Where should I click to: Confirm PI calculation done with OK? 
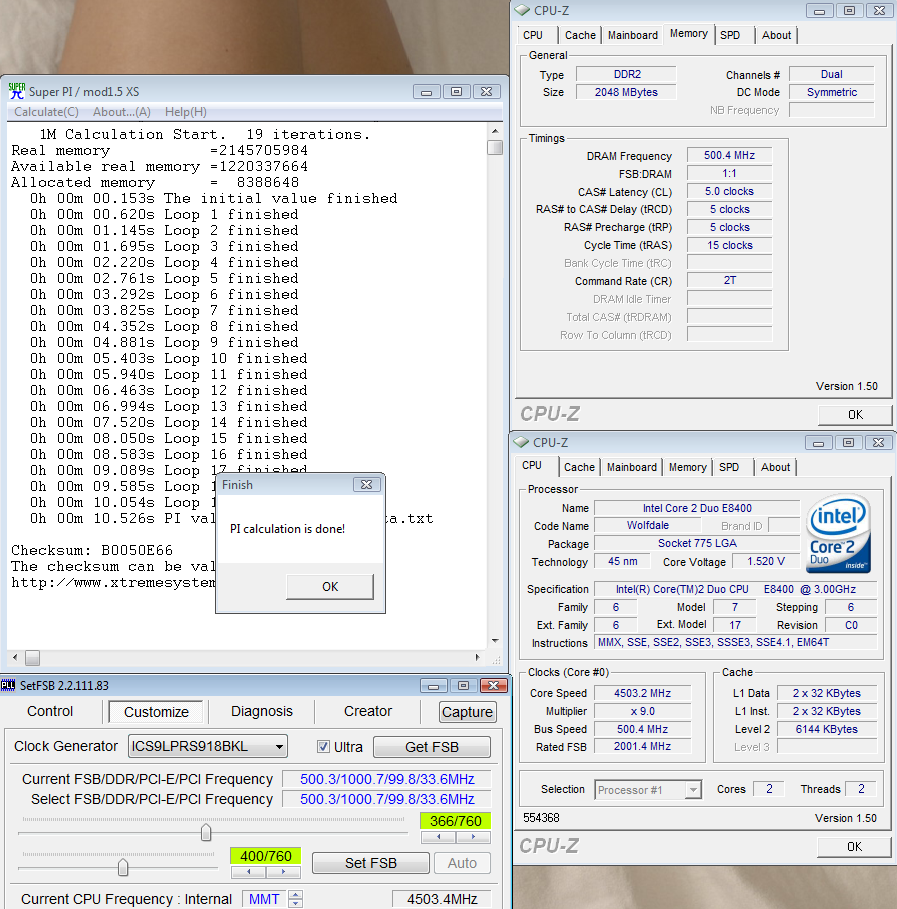(x=330, y=587)
